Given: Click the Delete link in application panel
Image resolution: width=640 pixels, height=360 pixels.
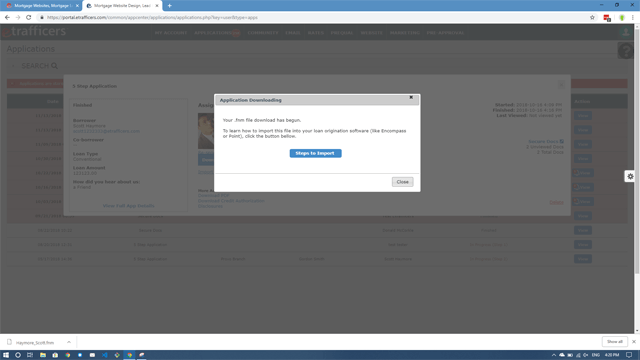Looking at the screenshot, I should click(556, 202).
